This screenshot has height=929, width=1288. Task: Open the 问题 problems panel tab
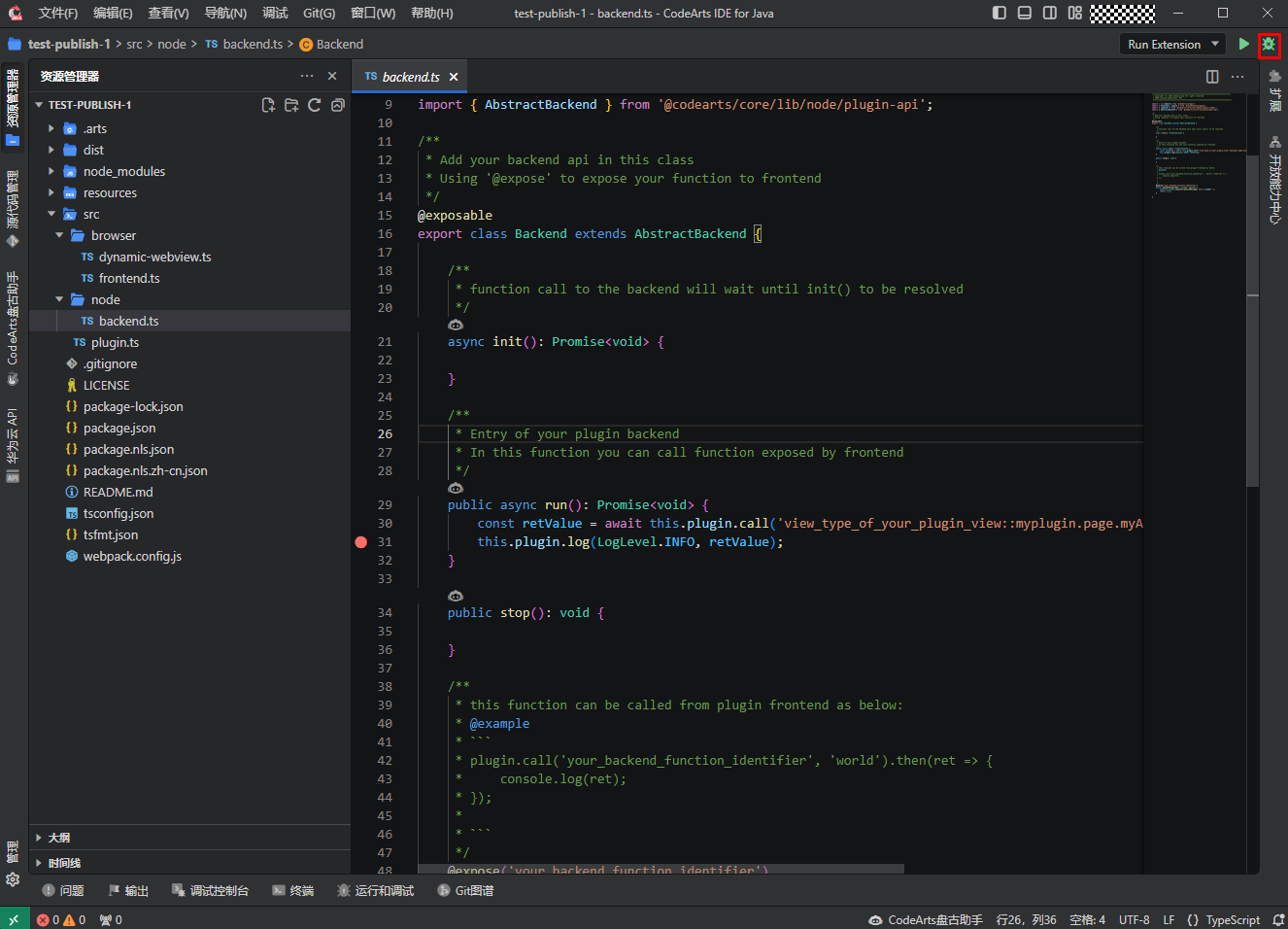[x=63, y=890]
